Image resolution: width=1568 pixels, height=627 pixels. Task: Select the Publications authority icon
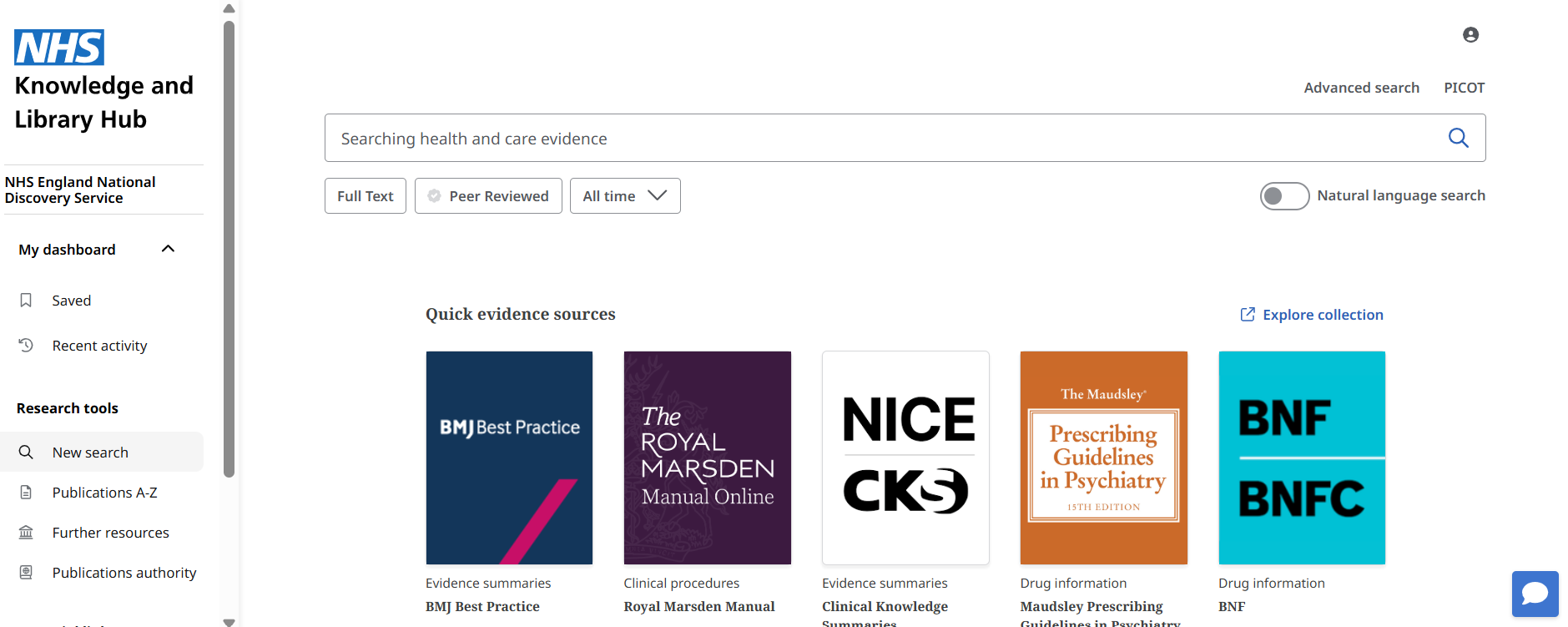[x=26, y=572]
